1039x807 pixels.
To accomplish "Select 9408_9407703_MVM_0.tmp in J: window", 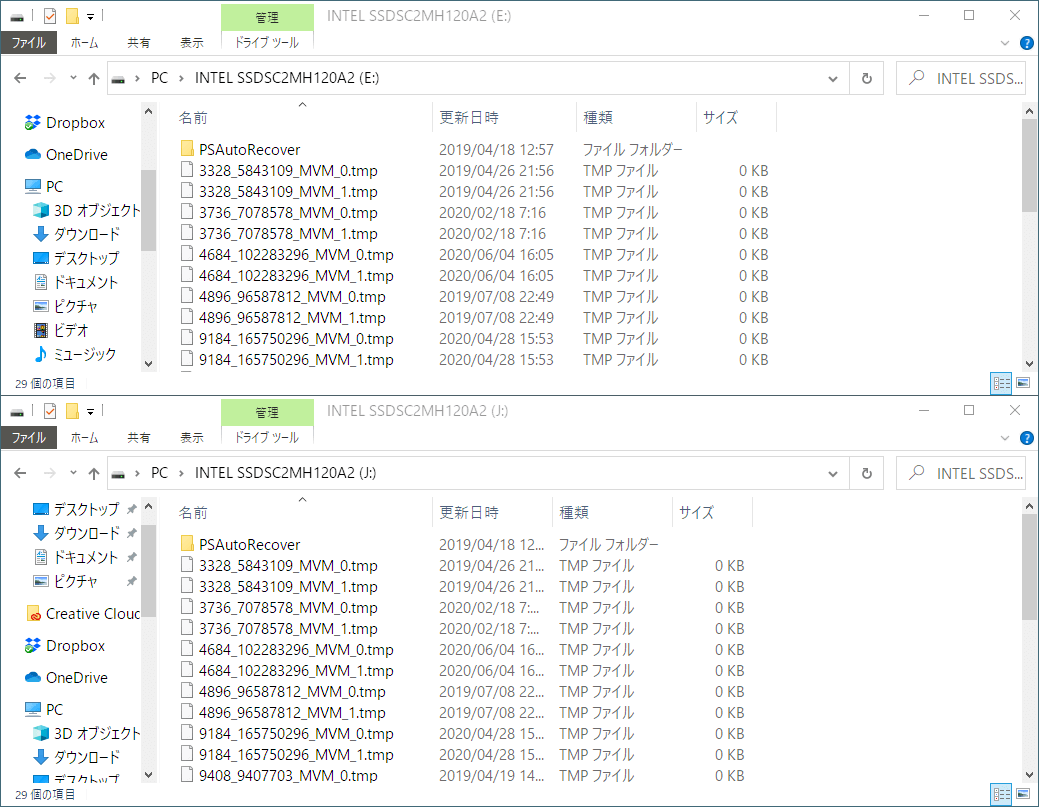I will [279, 776].
